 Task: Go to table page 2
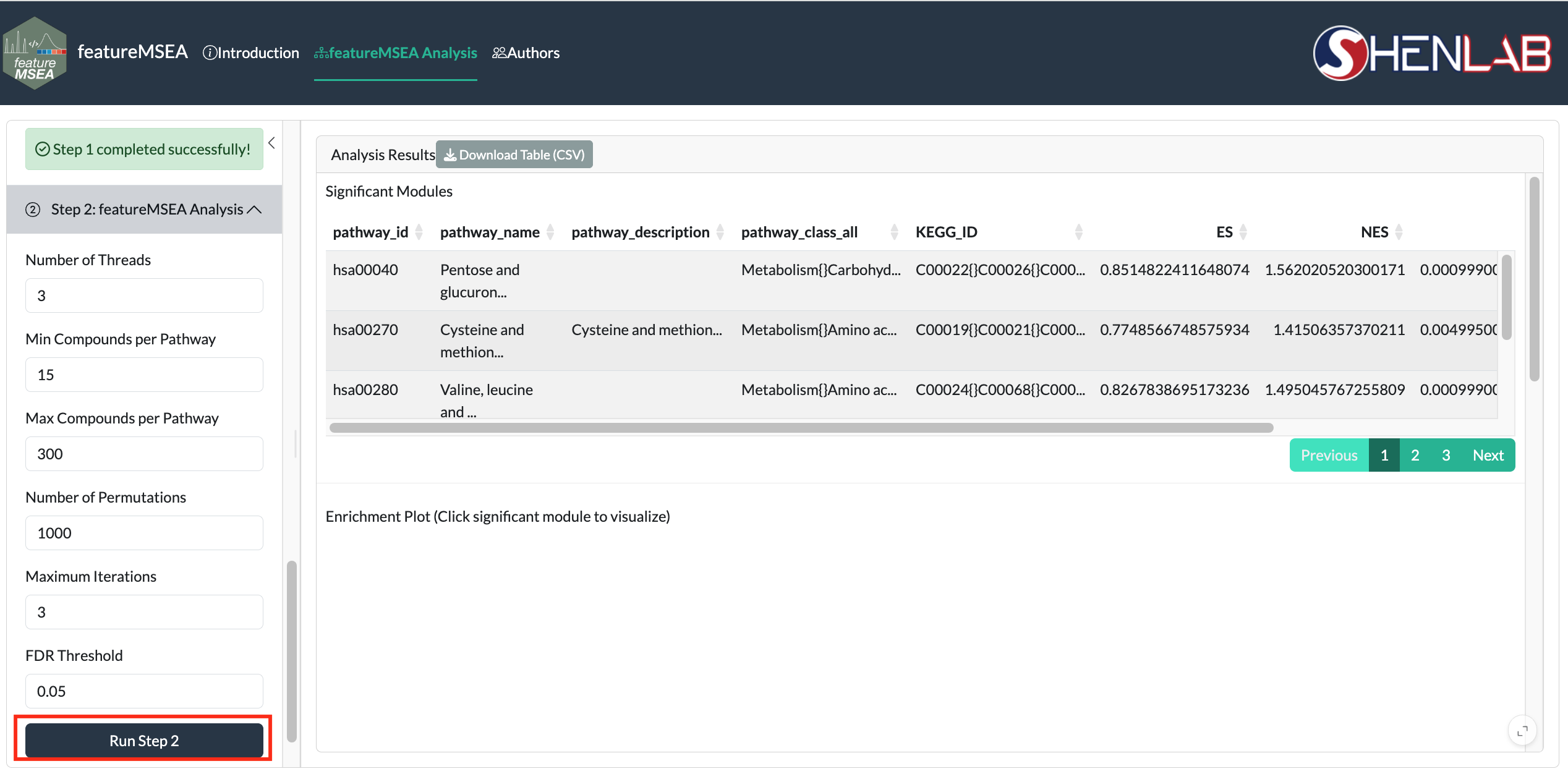[1415, 456]
